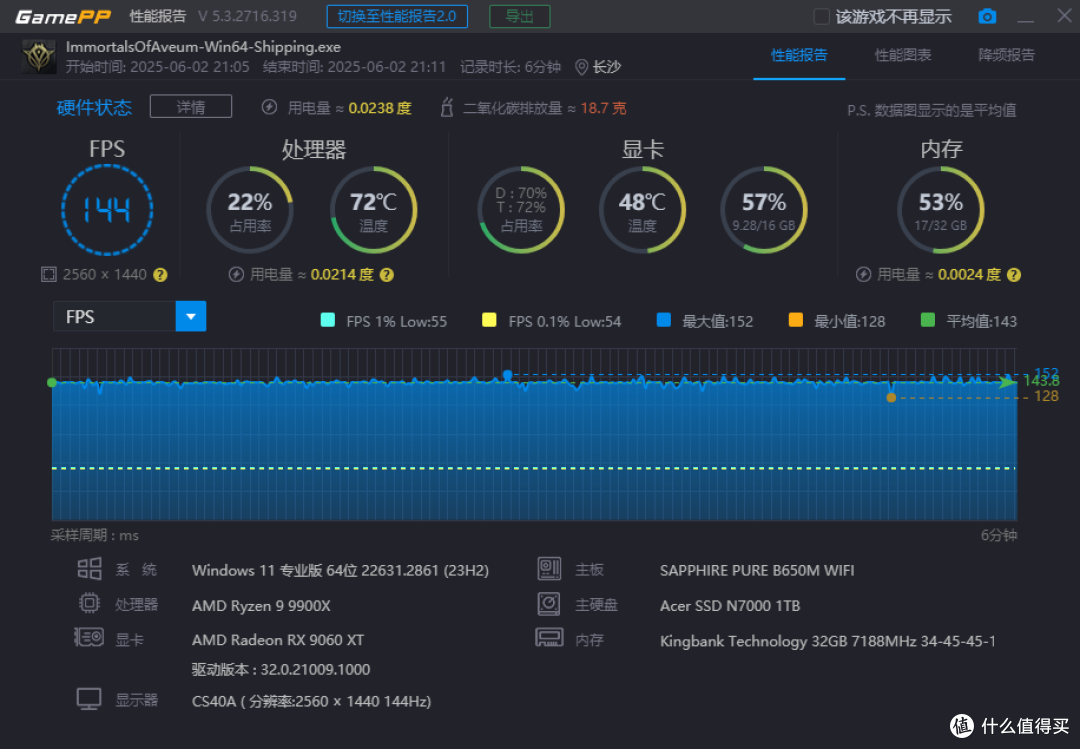Click the Windows 11 专业版 system text
Image resolution: width=1080 pixels, height=749 pixels.
340,571
